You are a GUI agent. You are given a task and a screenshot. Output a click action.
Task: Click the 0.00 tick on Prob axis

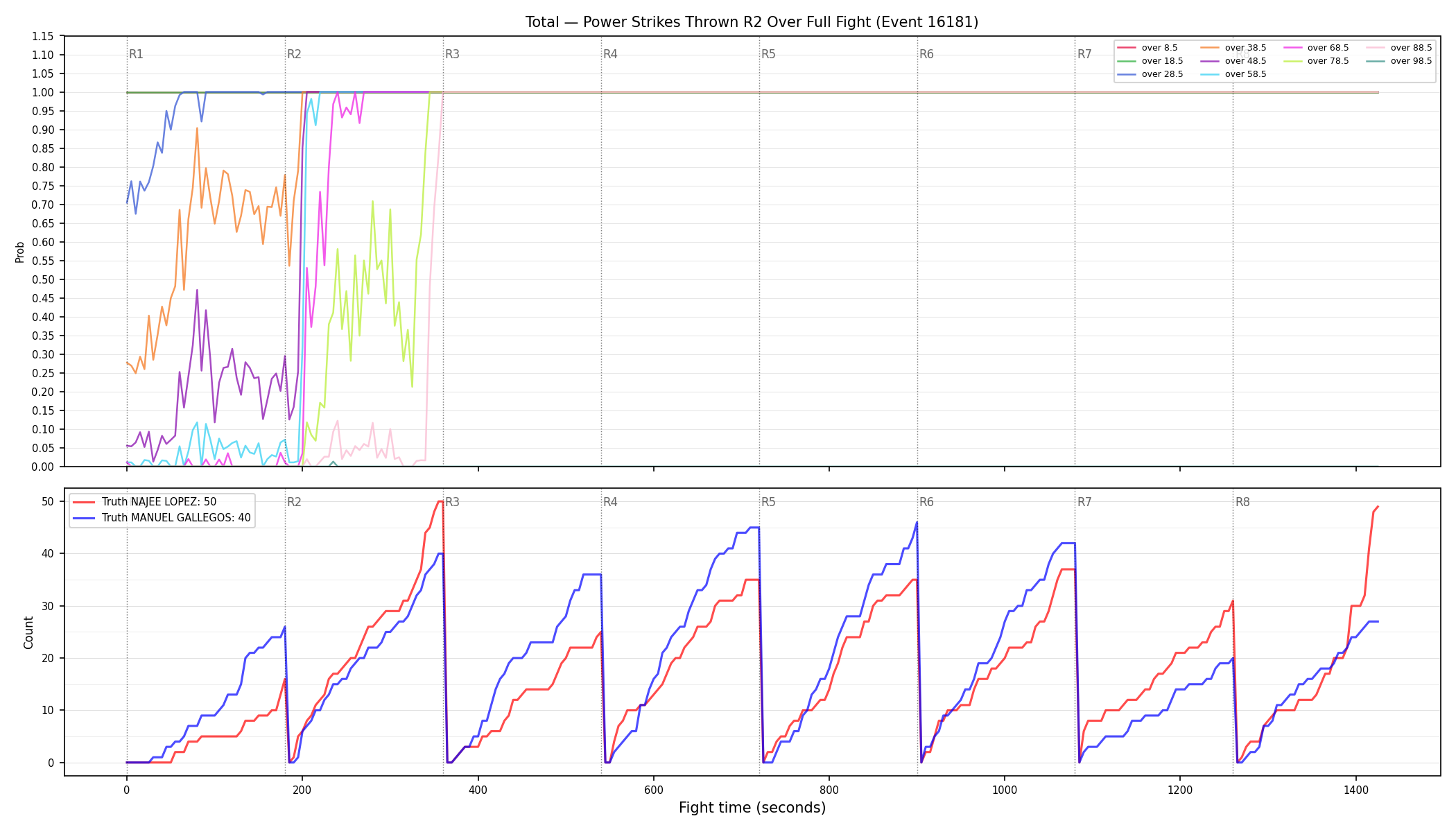click(42, 467)
